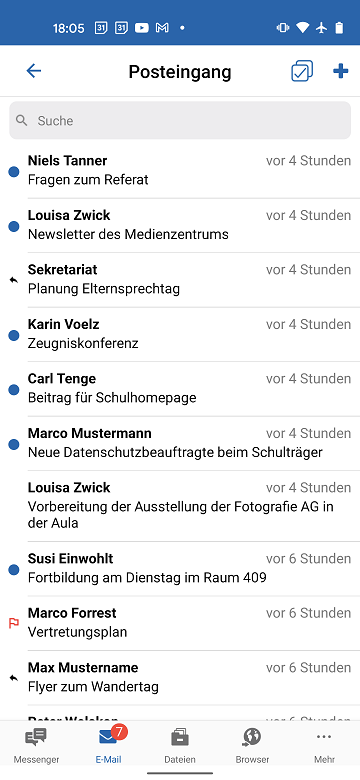Open Beitrag für Schulhomepage from Carl Tenge
Image resolution: width=360 pixels, height=780 pixels.
tap(180, 389)
